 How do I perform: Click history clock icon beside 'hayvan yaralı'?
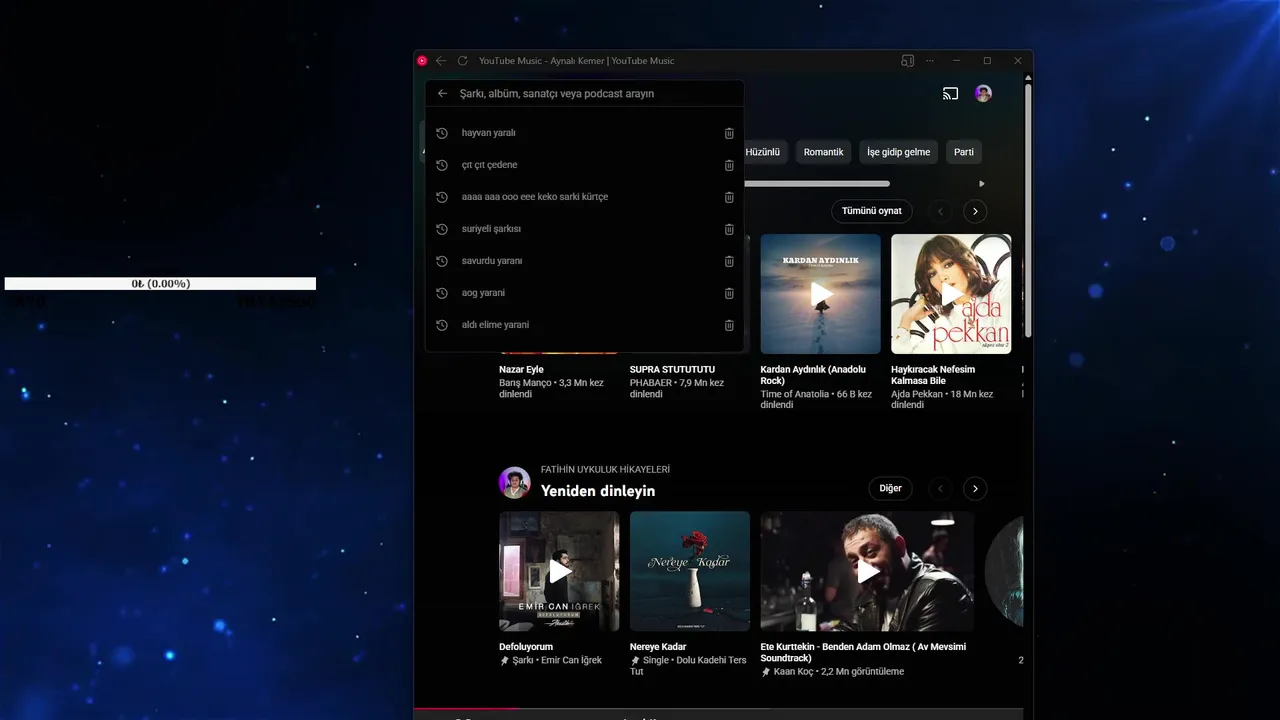coord(442,133)
